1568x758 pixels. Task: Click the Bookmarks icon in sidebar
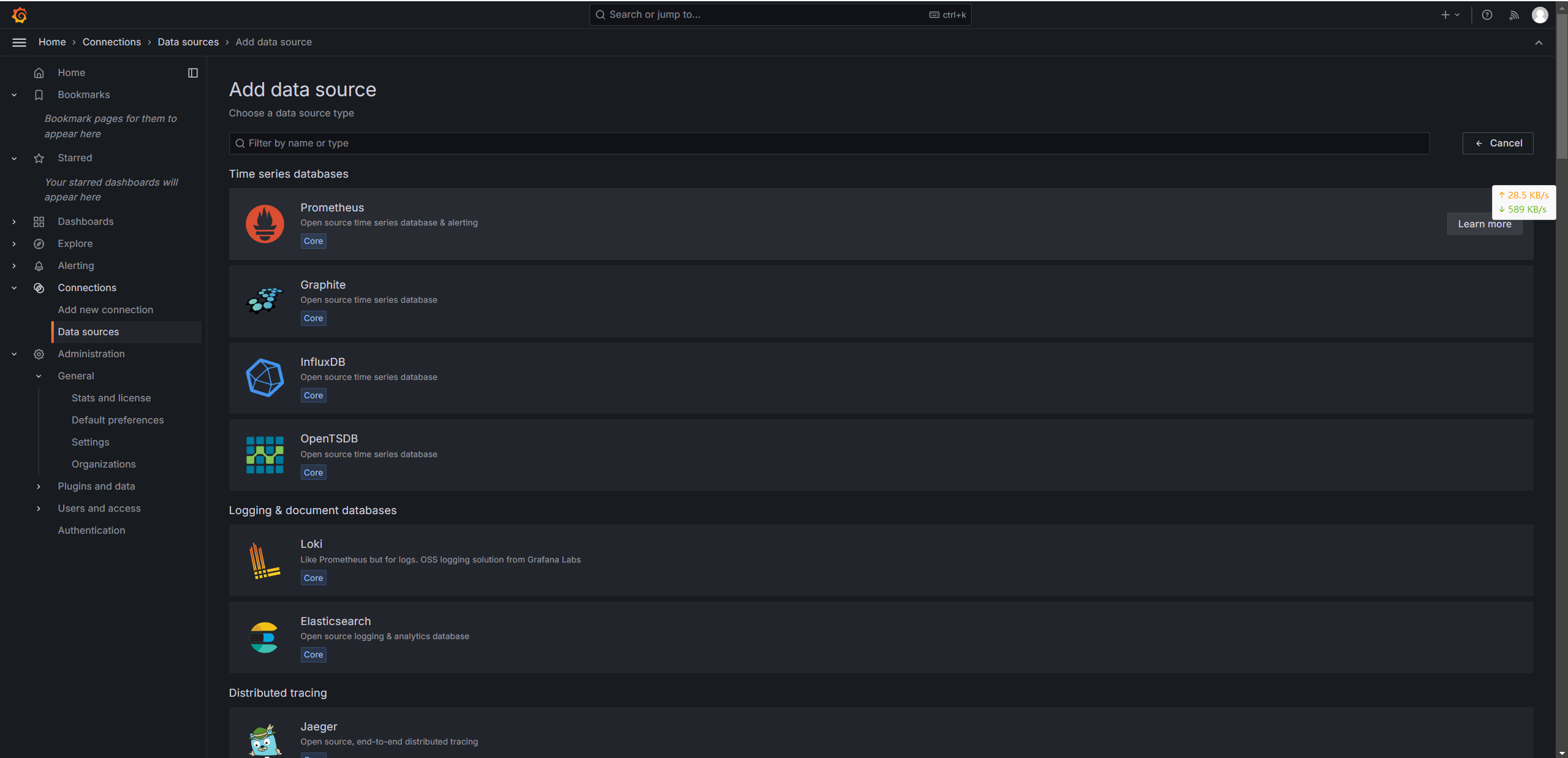(x=39, y=95)
